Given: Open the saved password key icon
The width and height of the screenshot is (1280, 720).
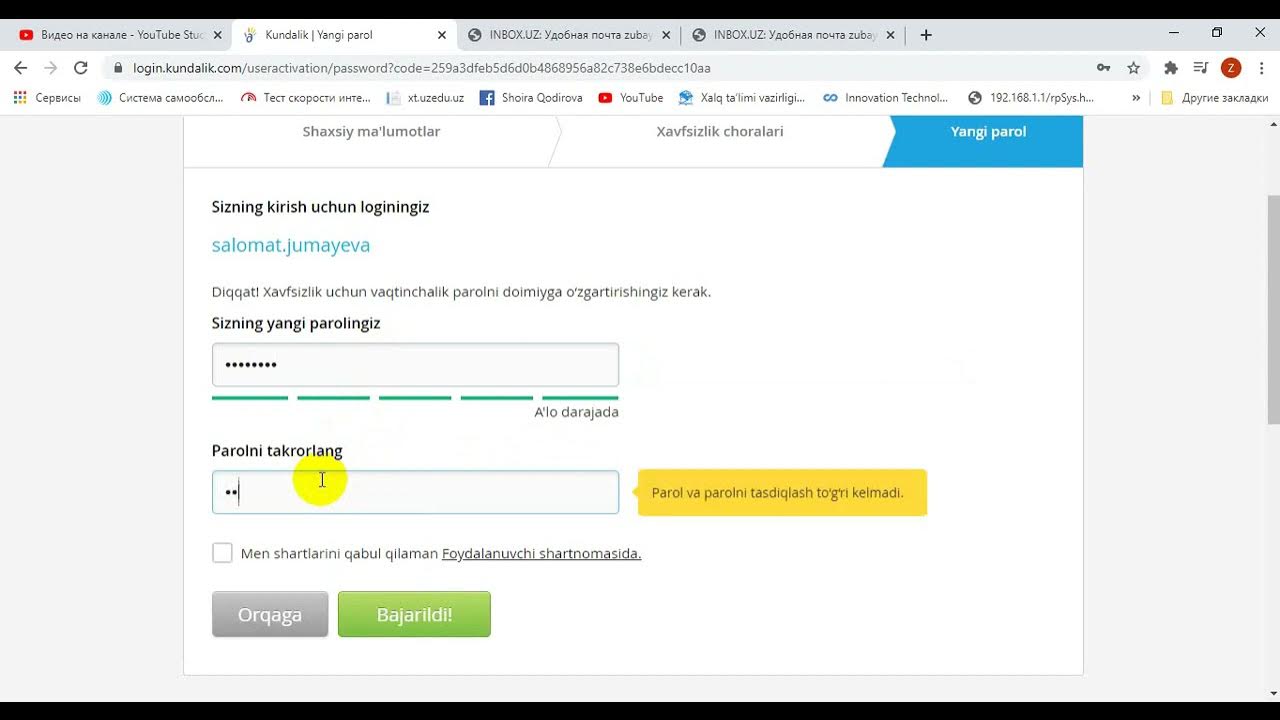Looking at the screenshot, I should tap(1103, 68).
